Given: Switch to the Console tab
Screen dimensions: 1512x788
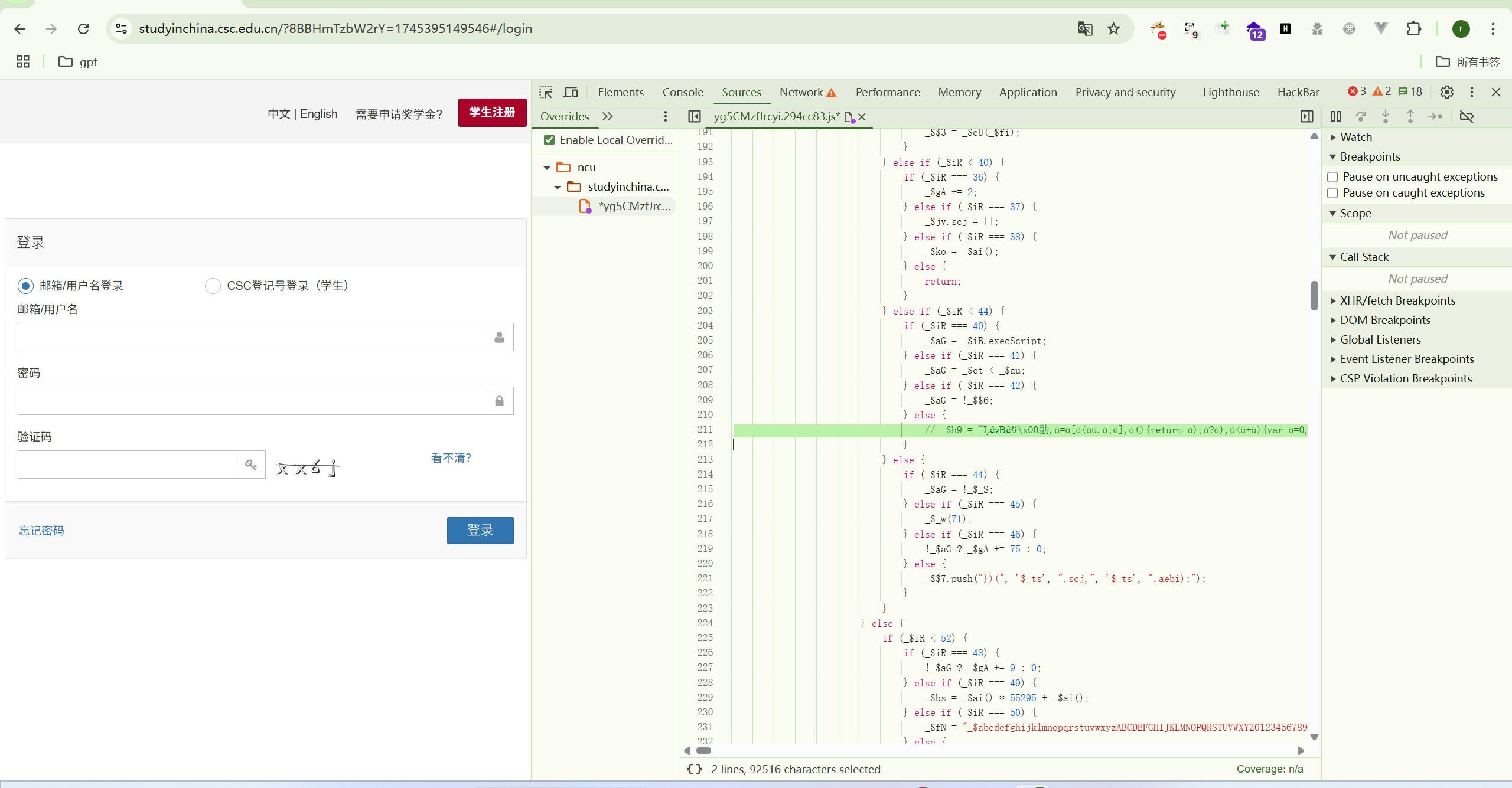Looking at the screenshot, I should pyautogui.click(x=683, y=92).
